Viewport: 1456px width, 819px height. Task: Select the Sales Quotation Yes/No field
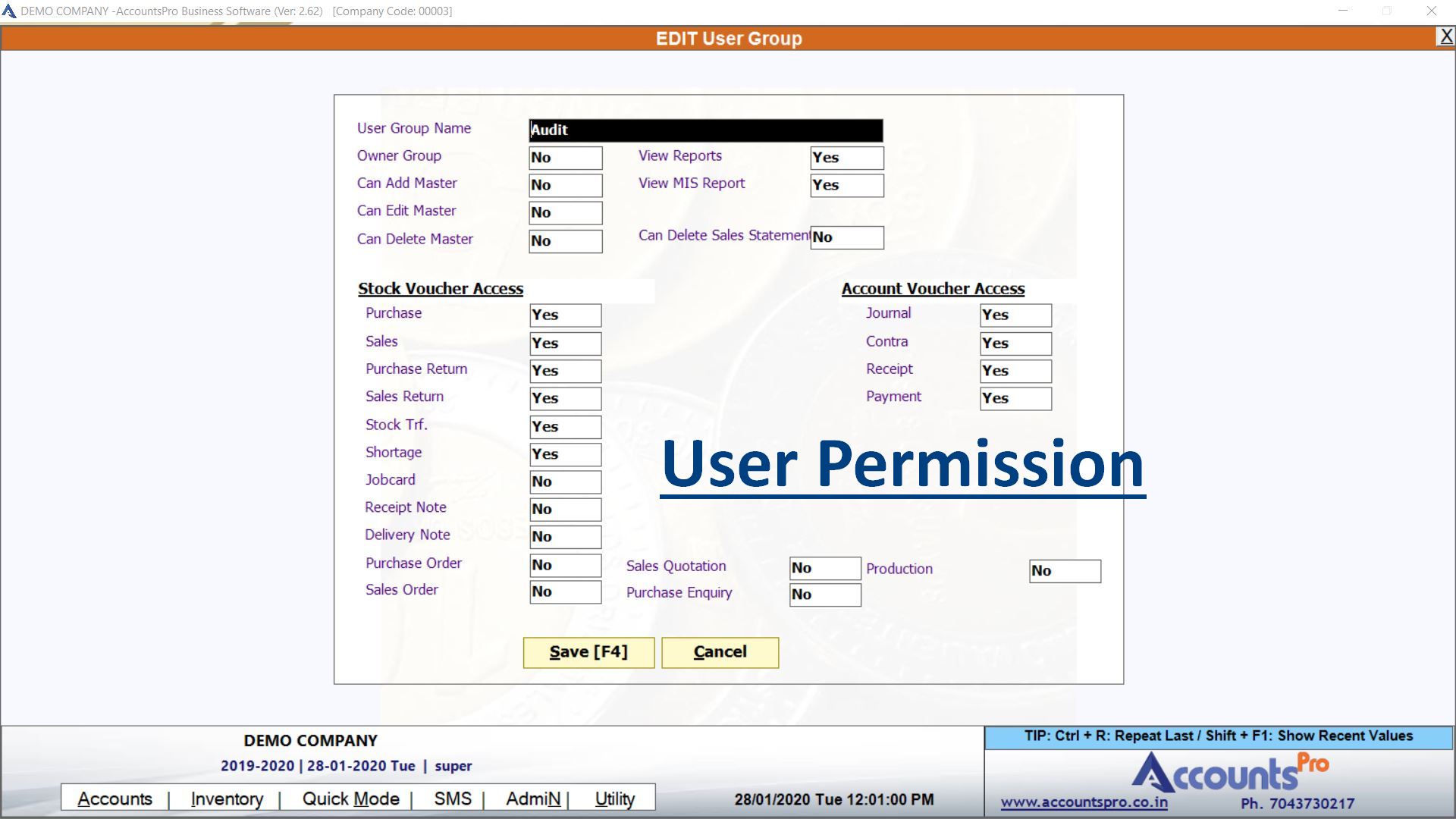[824, 568]
